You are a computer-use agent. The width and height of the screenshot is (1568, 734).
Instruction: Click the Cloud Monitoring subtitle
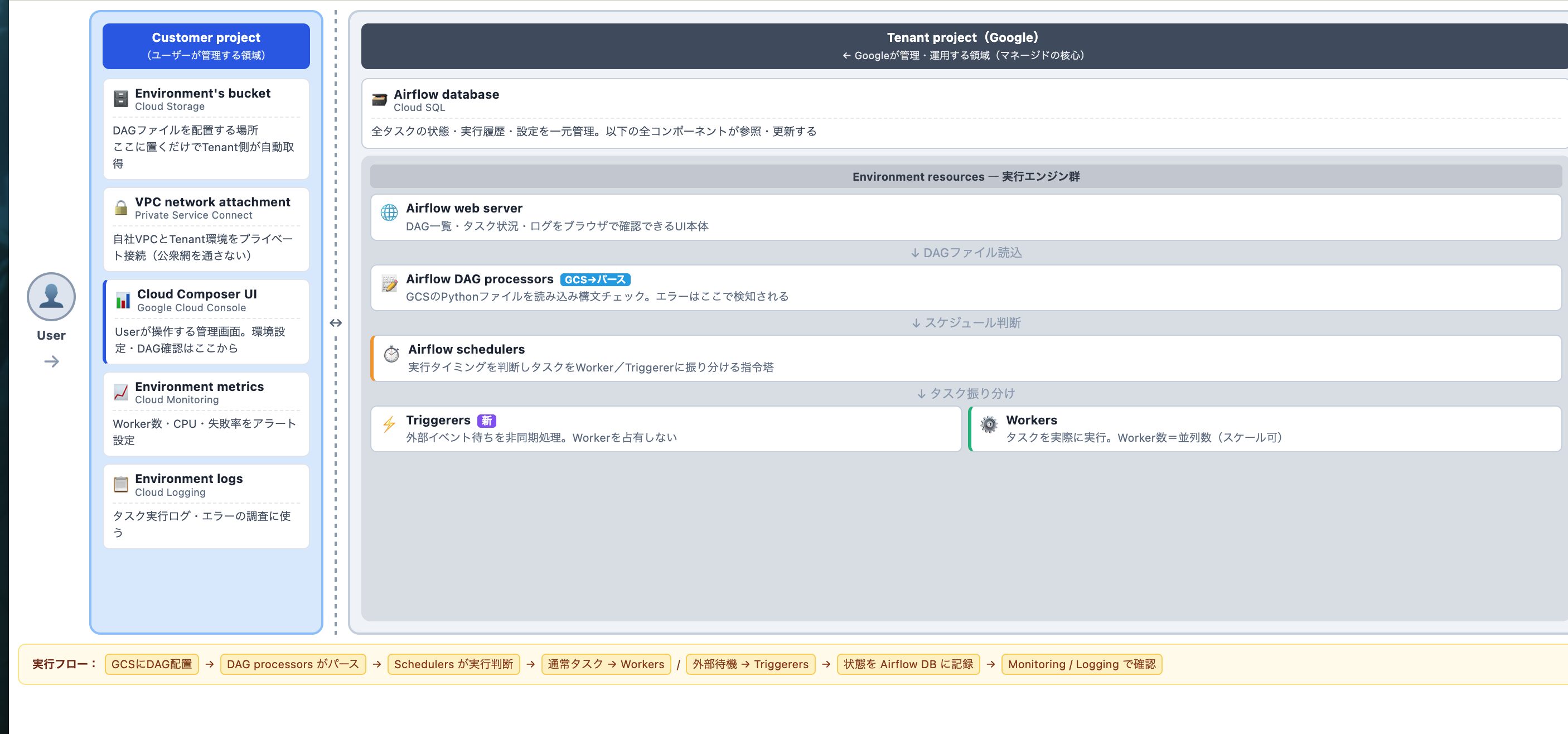point(177,400)
